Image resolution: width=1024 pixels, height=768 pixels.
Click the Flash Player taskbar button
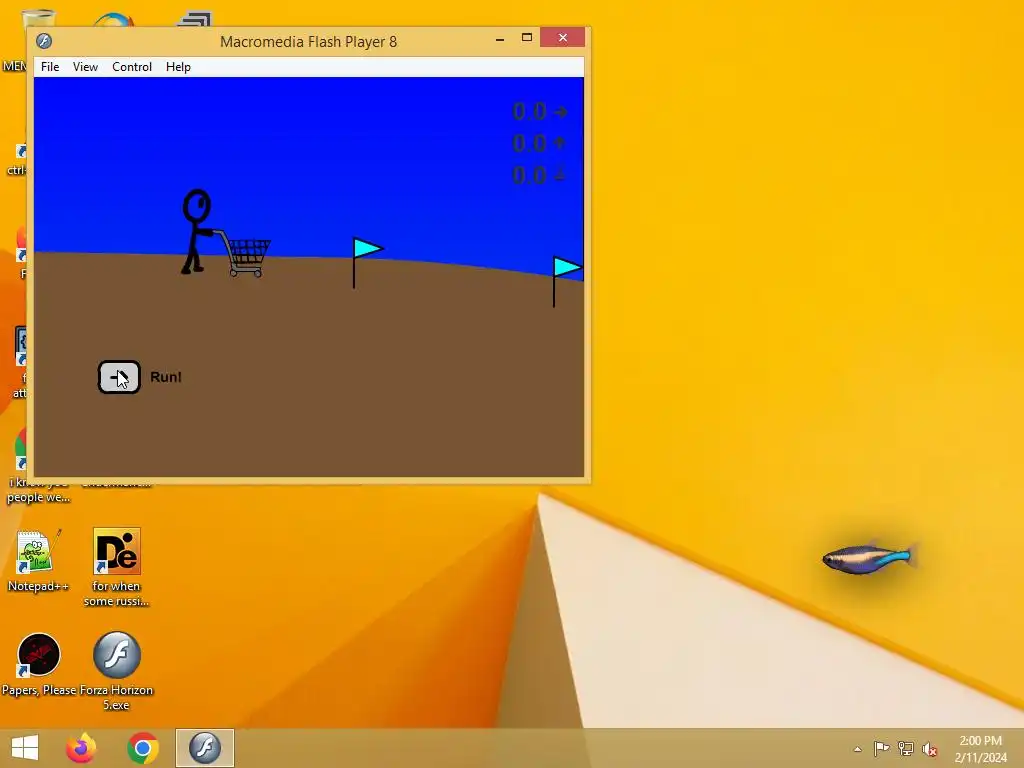204,748
